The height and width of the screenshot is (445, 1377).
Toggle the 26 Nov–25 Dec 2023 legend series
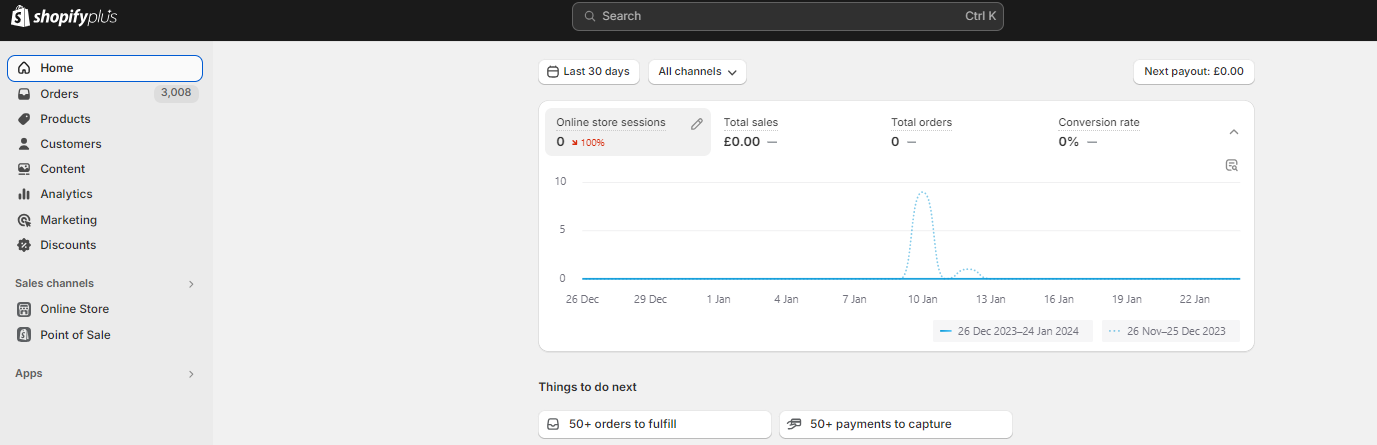coord(1171,331)
